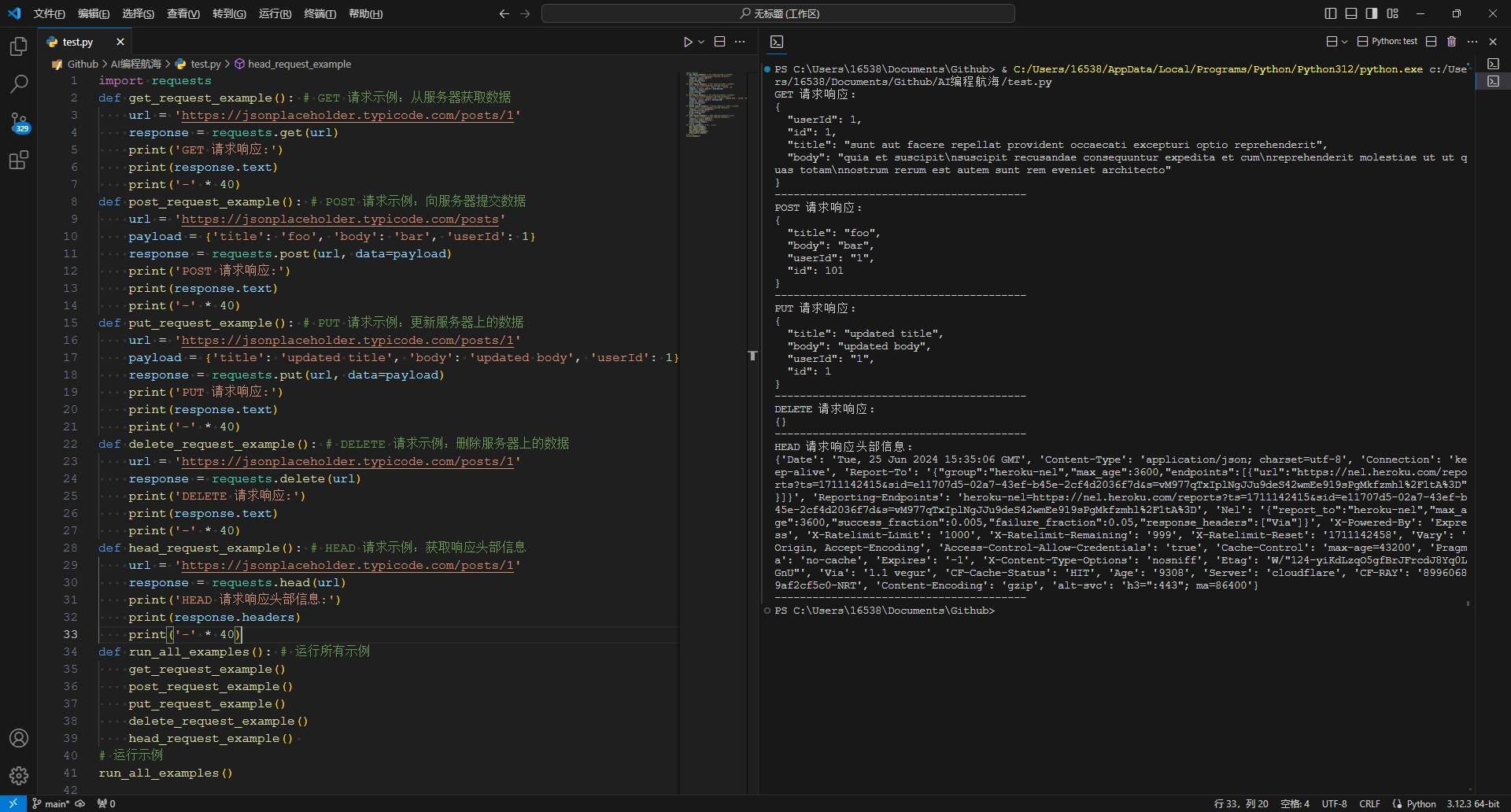
Task: Click line number 33 in gutter
Action: click(x=71, y=634)
